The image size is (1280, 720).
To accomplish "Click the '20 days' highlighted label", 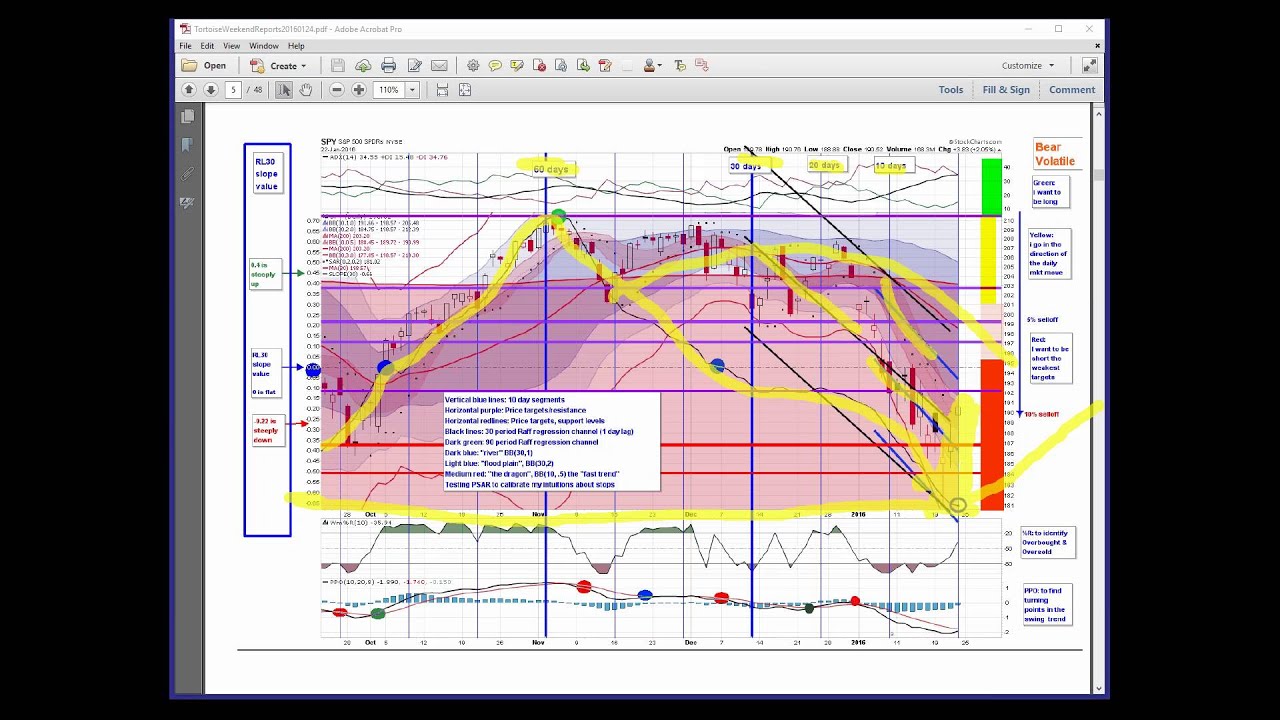I will [x=825, y=165].
